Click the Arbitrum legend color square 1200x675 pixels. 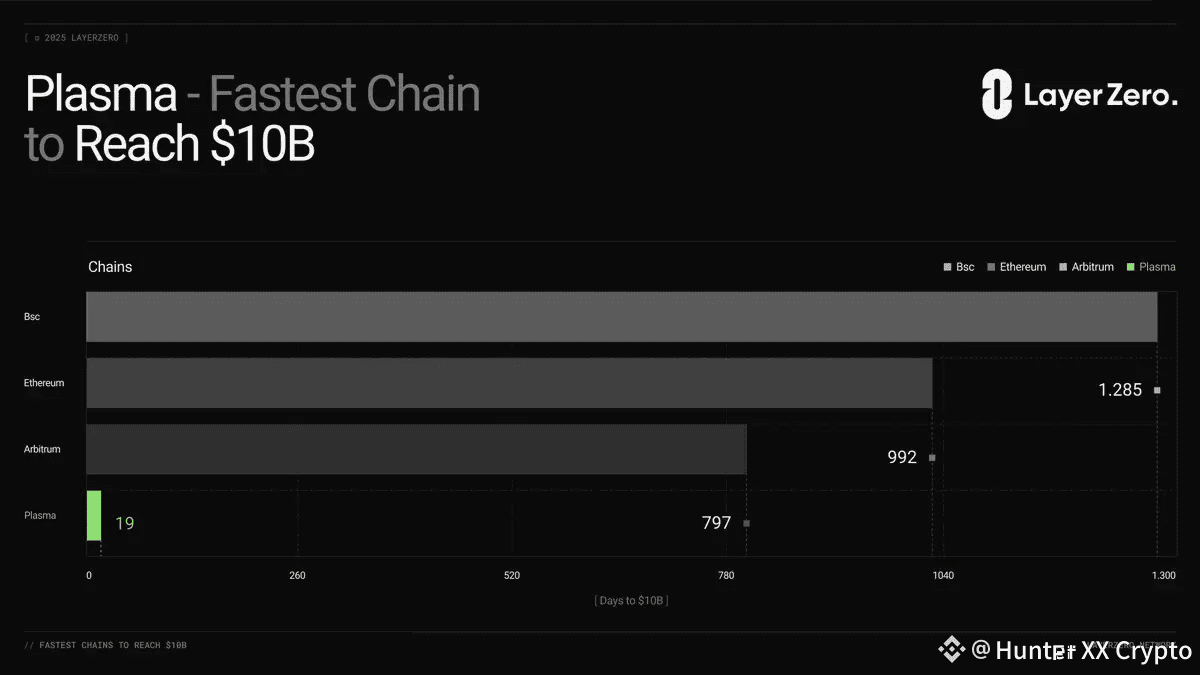point(1063,267)
